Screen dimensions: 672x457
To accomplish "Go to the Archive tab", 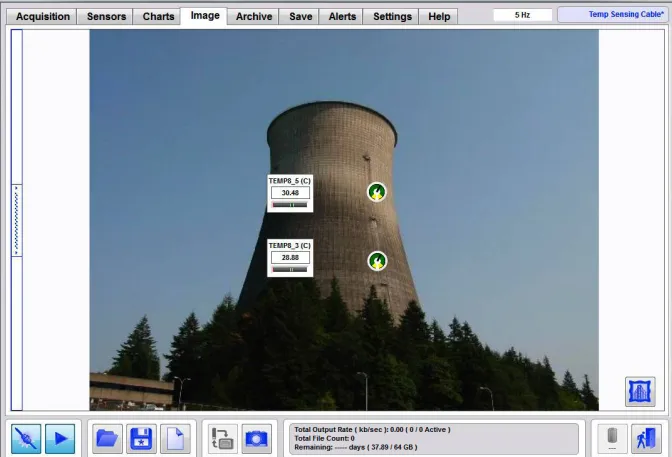I will pos(254,17).
